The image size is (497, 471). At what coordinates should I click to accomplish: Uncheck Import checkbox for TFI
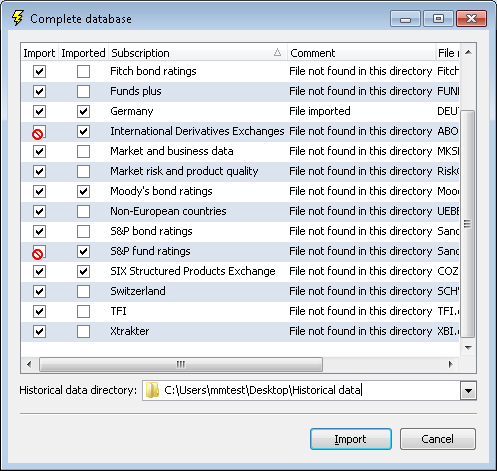39,311
